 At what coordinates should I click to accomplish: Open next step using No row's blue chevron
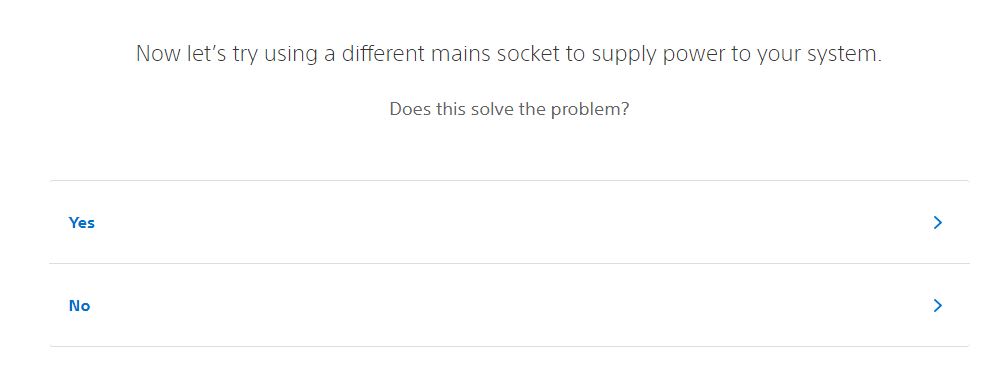[x=938, y=305]
